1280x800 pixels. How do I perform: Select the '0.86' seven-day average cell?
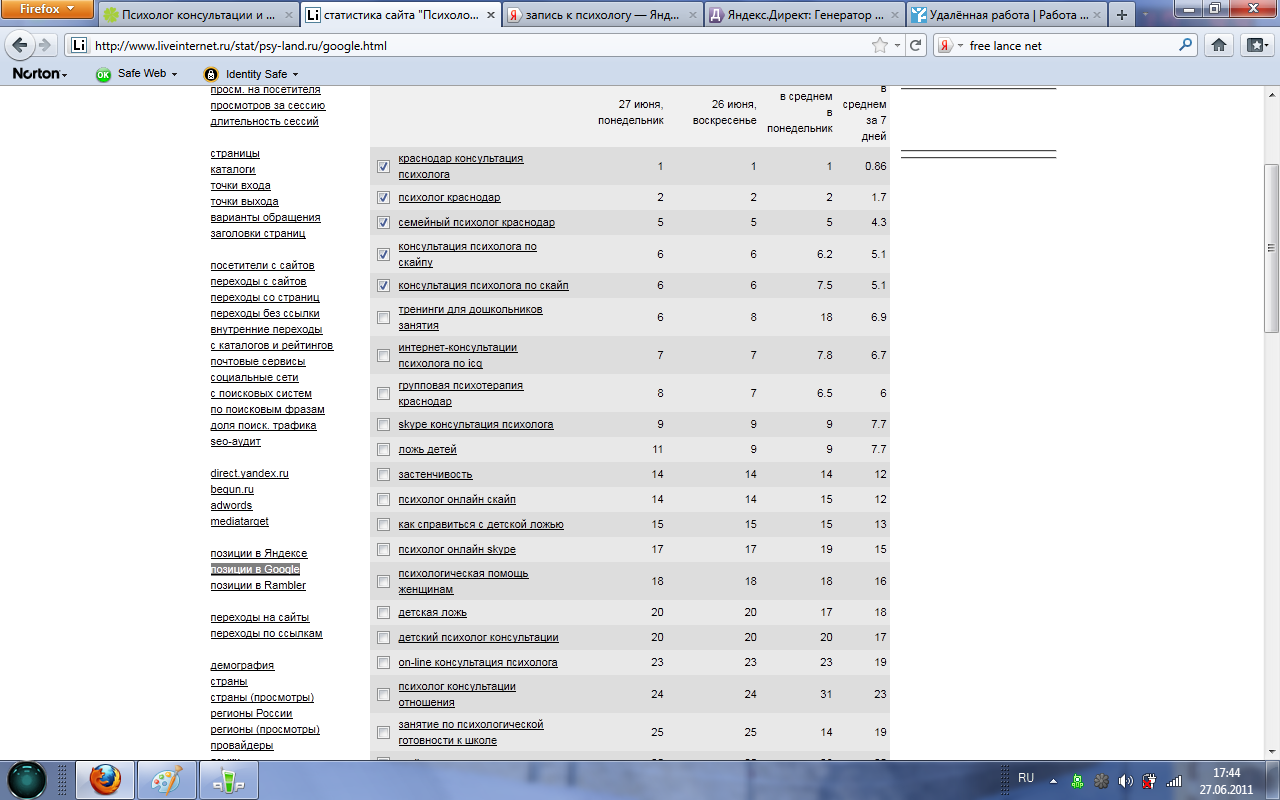point(875,167)
